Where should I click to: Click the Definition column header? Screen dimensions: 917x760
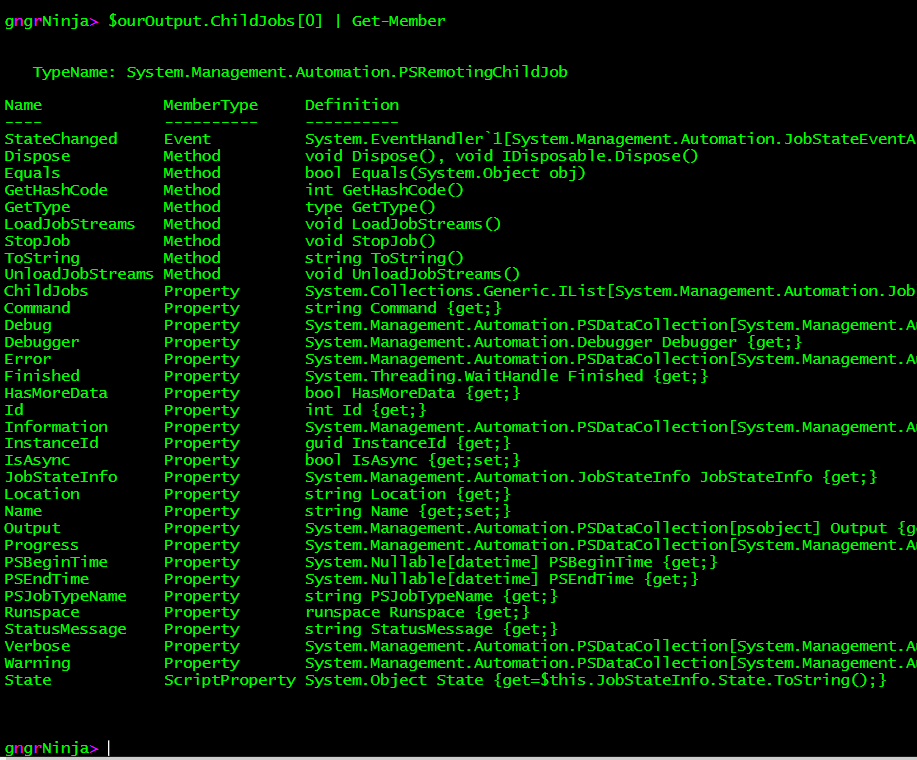[351, 105]
